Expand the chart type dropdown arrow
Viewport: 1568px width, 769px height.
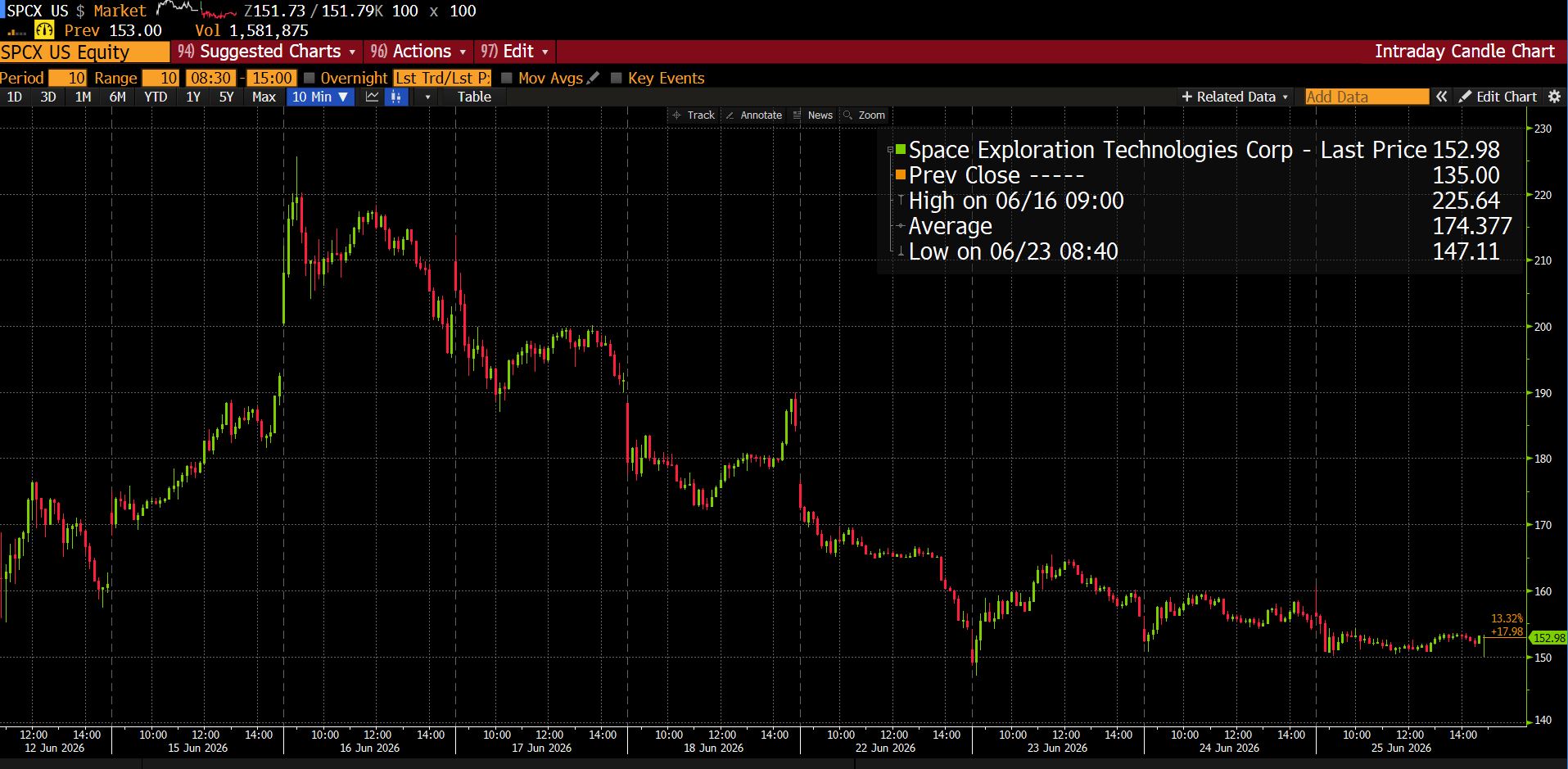pos(427,97)
